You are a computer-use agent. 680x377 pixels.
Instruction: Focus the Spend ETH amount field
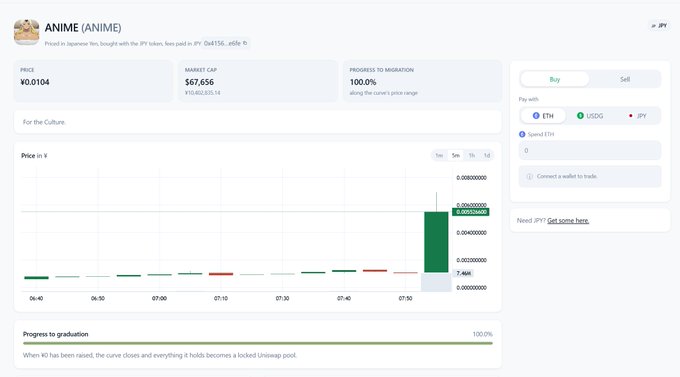(590, 151)
